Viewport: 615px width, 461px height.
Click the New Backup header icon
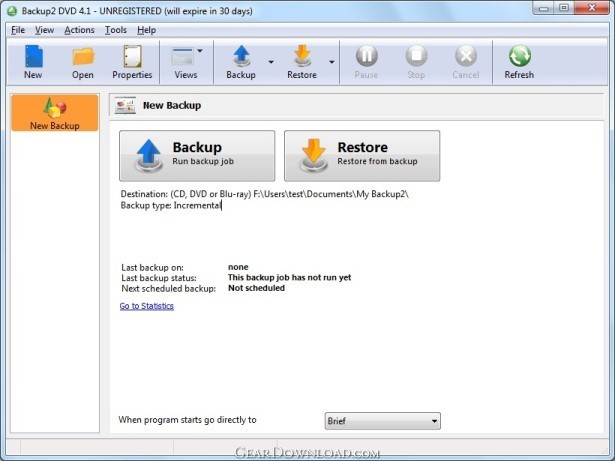[126, 105]
